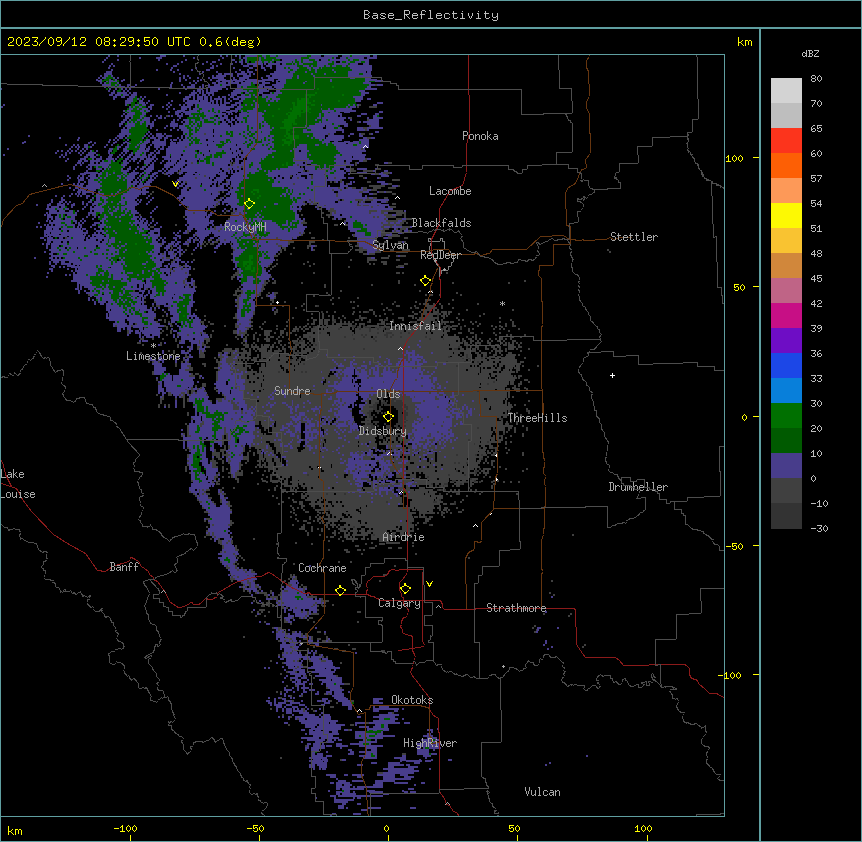Select the red 65–60 dBZ legend color
The height and width of the screenshot is (842, 862).
[x=786, y=140]
